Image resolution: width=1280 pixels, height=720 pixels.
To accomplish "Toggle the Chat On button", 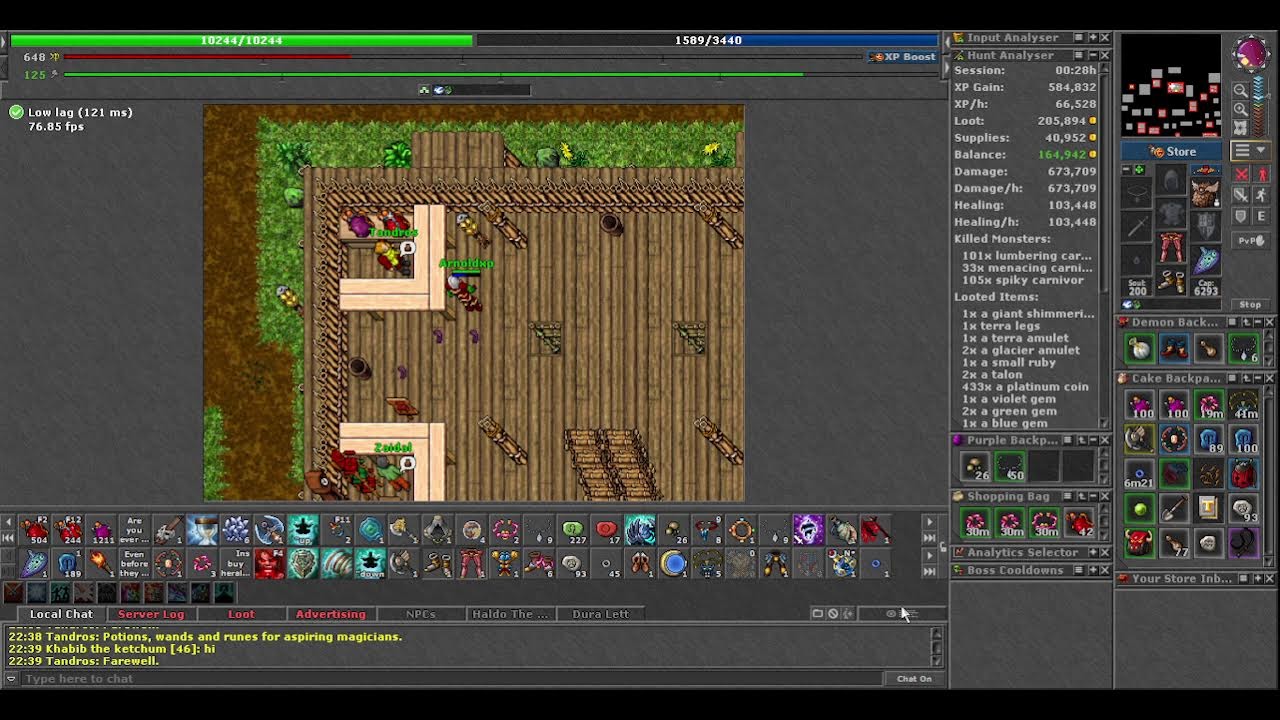I will [914, 678].
